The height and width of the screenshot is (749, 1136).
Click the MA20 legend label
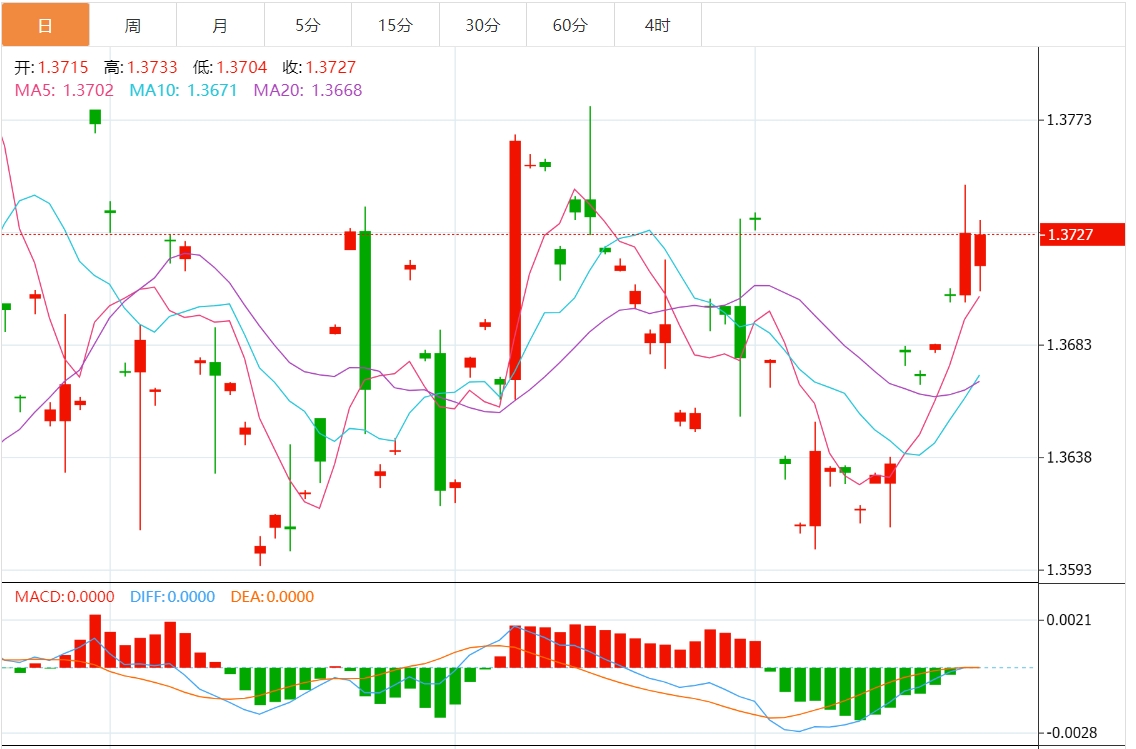tap(308, 91)
